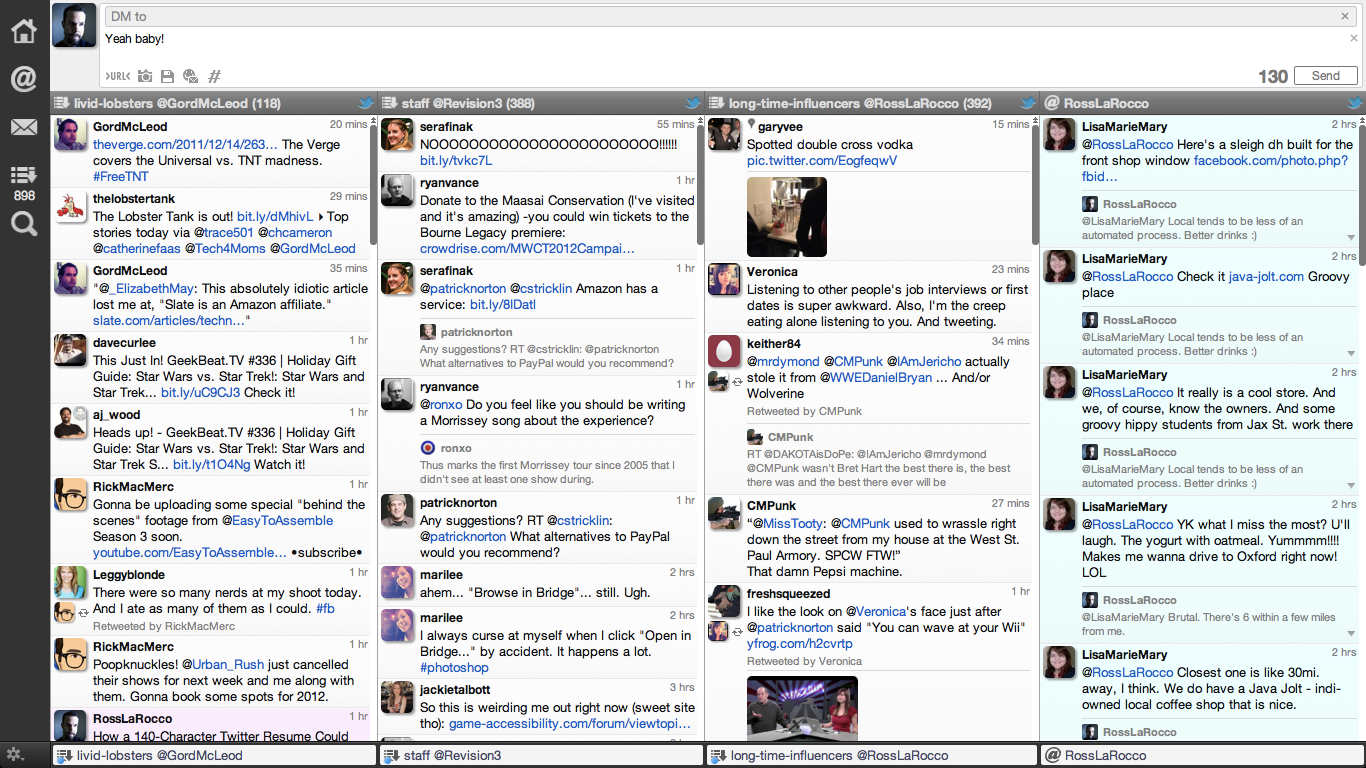Send the direct message
The width and height of the screenshot is (1366, 768).
point(1325,76)
